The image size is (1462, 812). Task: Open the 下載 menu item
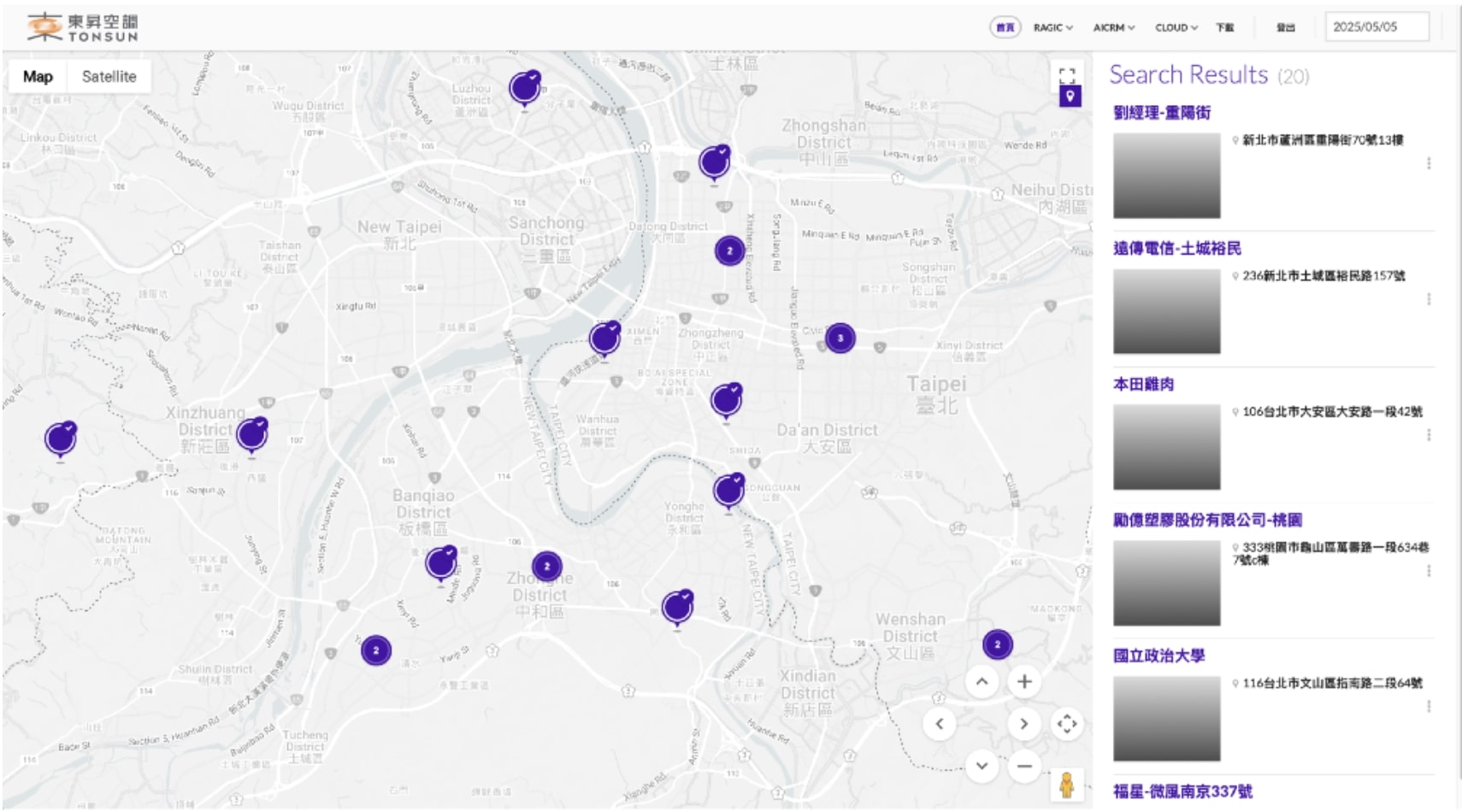tap(1224, 27)
